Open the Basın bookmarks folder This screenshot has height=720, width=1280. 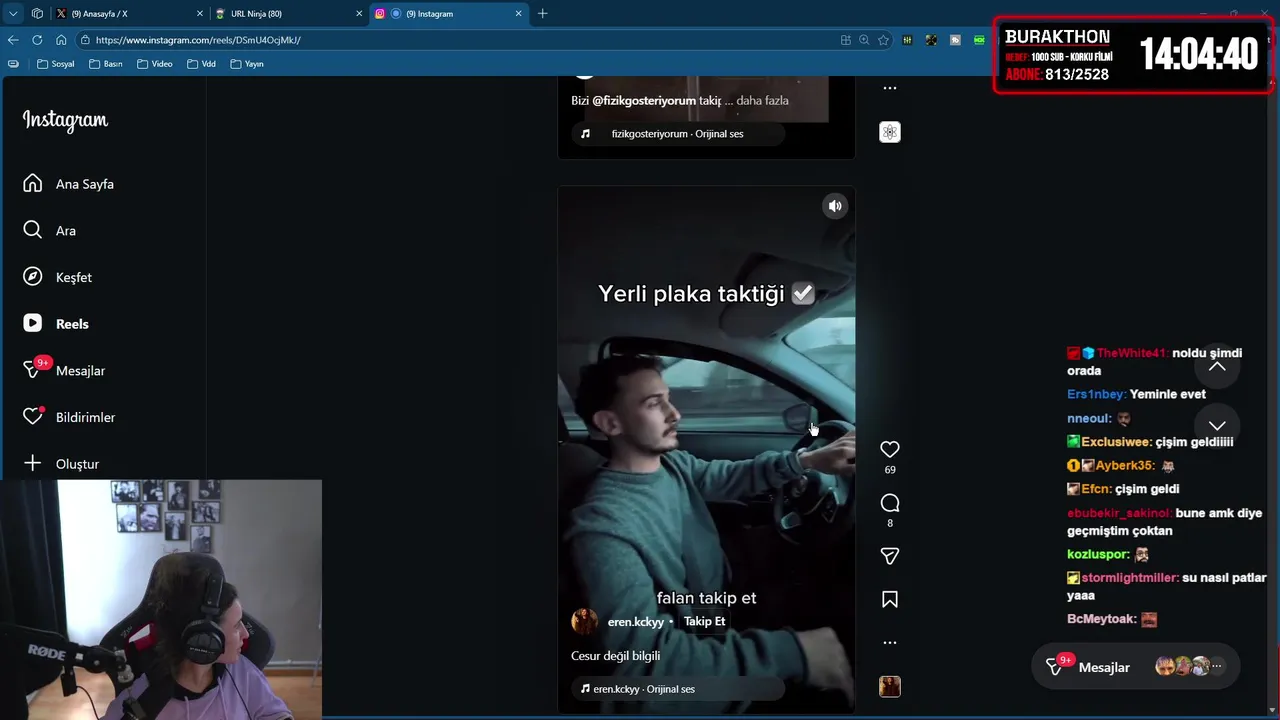[x=106, y=64]
